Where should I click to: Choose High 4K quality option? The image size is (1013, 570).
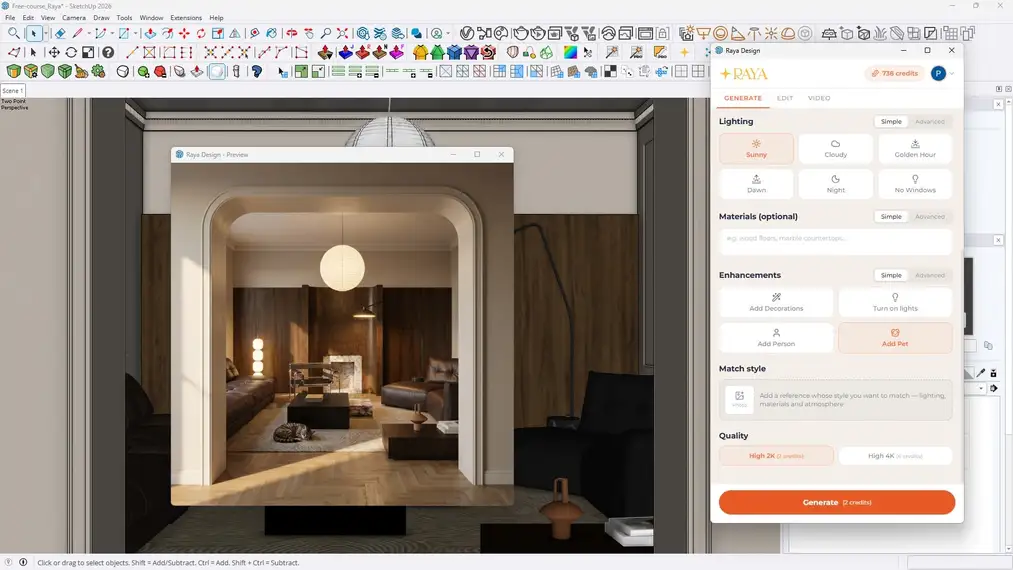click(895, 456)
